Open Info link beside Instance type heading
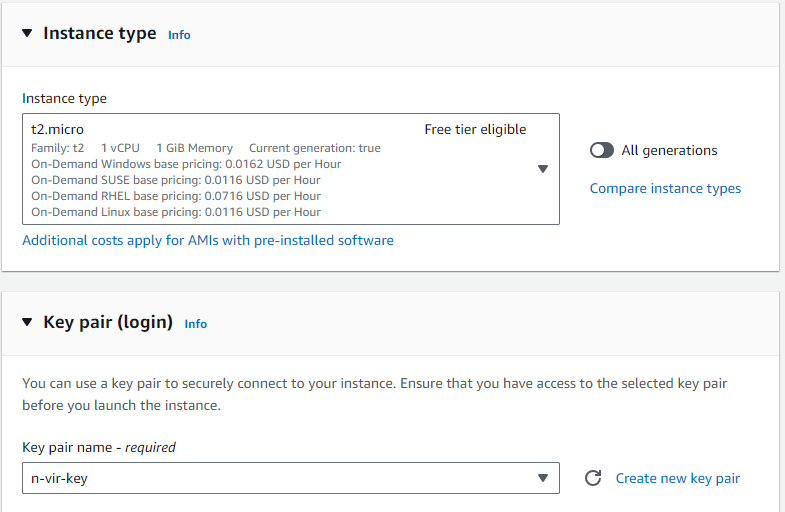The image size is (785, 512). point(179,35)
